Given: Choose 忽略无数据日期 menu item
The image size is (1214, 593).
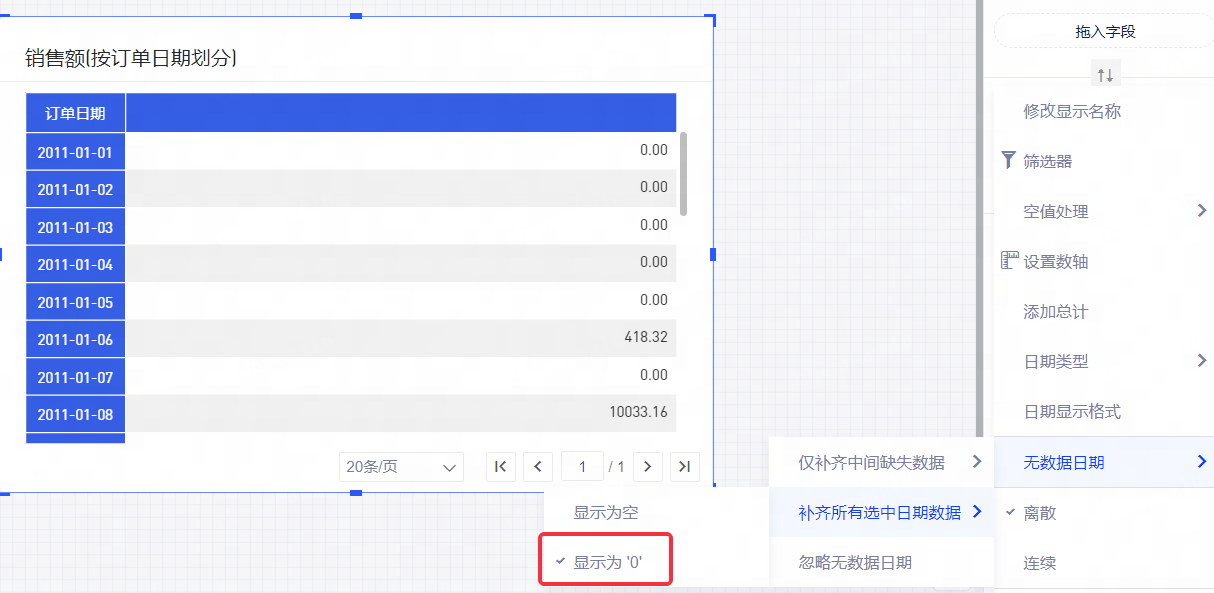Looking at the screenshot, I should [855, 563].
